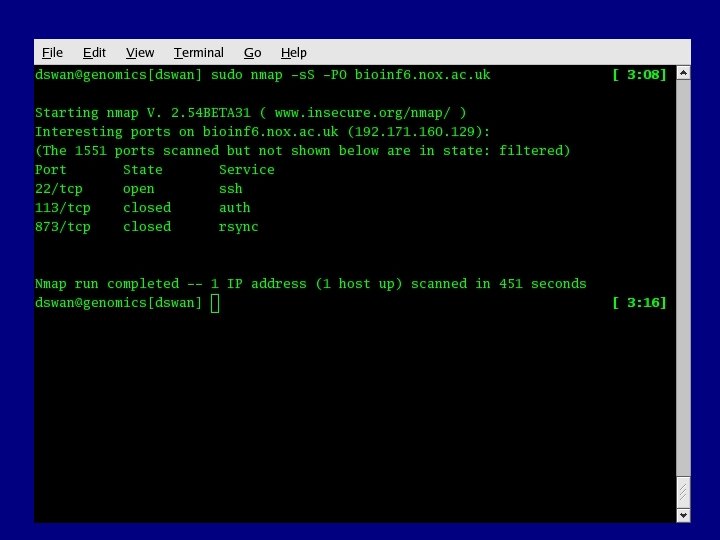Click the IP address 192.171.160.129

(415, 132)
